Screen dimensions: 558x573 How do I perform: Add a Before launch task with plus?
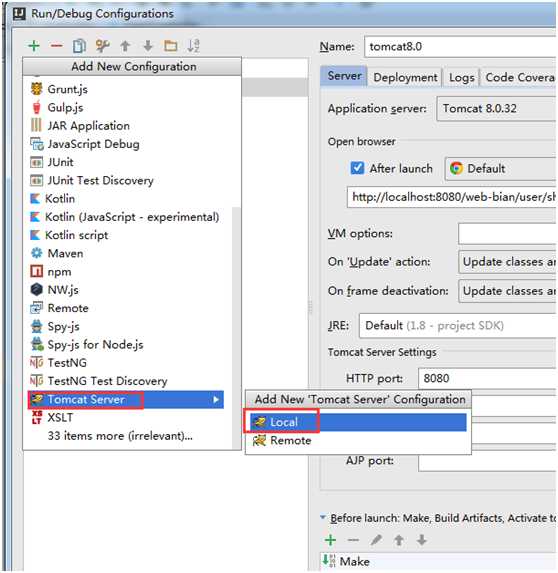click(330, 540)
